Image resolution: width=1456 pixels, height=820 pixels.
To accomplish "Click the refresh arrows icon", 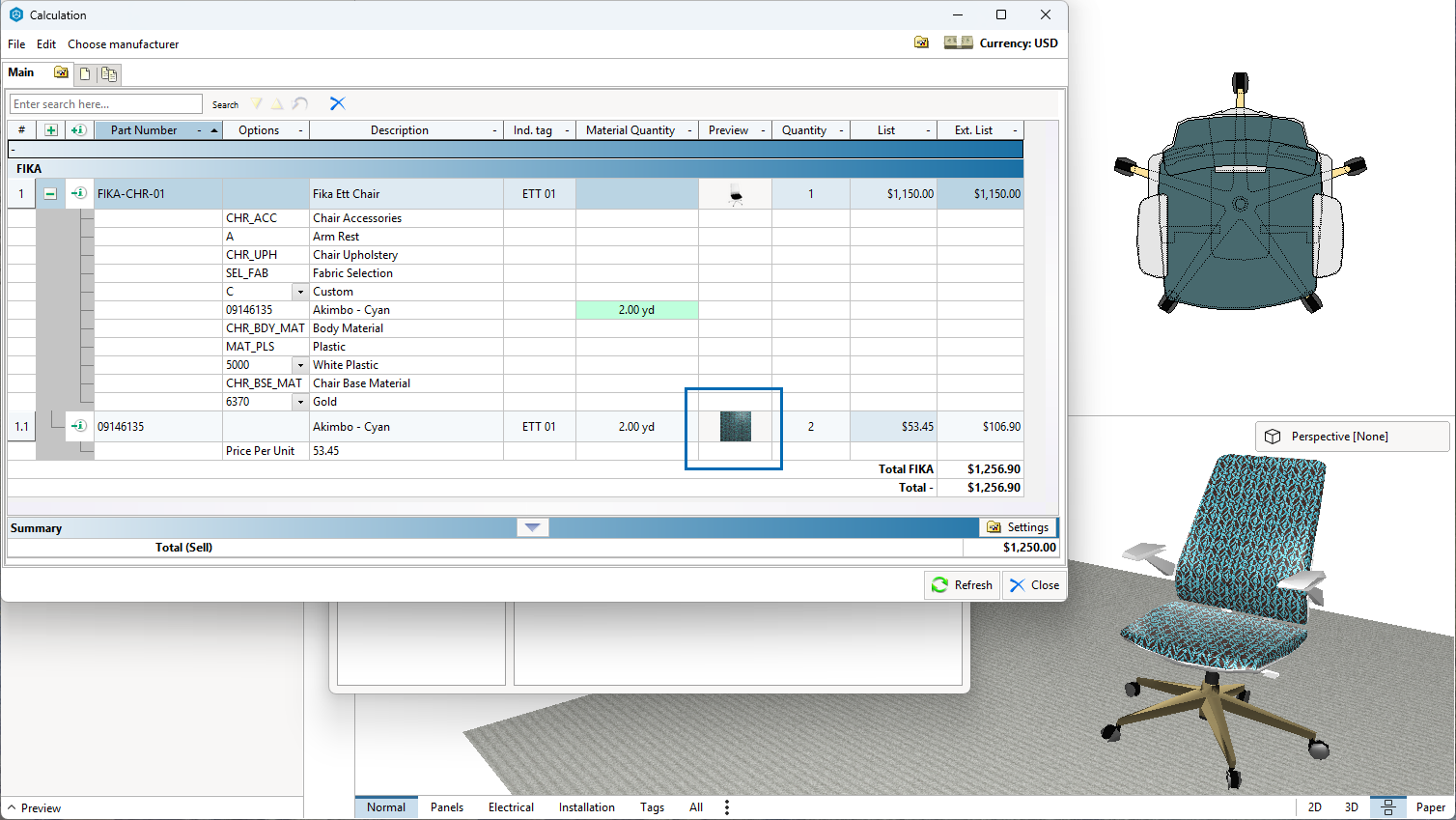I will pos(939,584).
